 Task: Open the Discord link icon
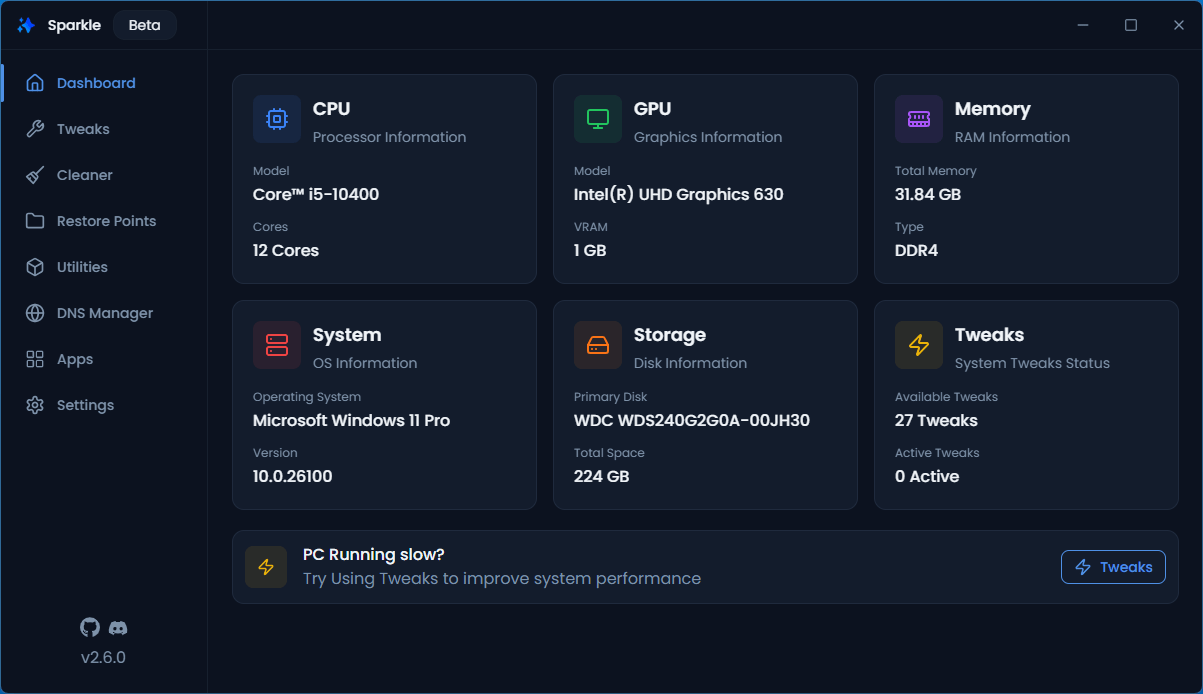[118, 628]
